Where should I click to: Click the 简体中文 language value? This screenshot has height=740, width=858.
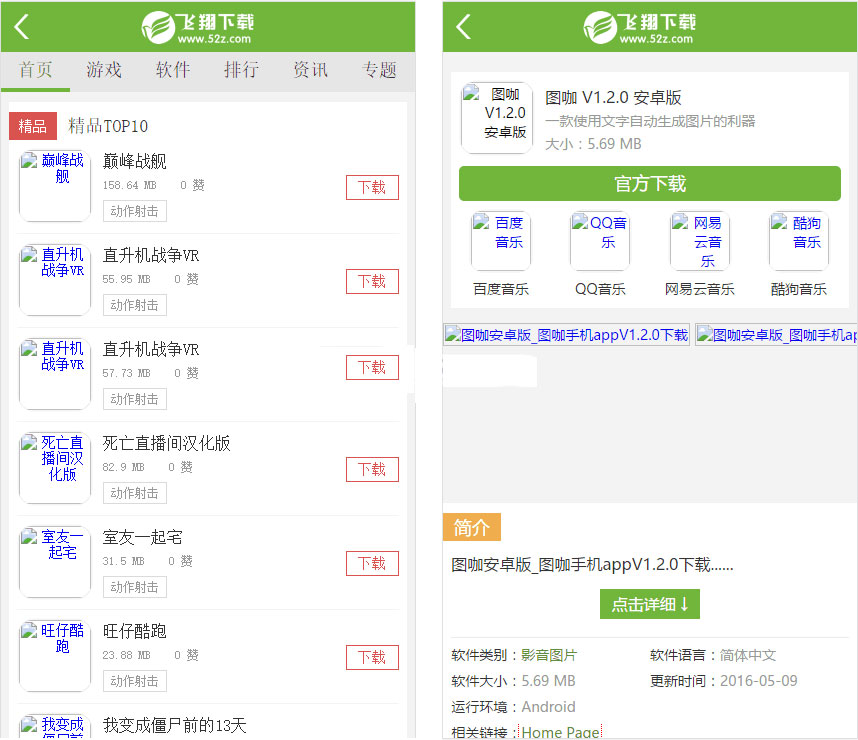click(747, 655)
